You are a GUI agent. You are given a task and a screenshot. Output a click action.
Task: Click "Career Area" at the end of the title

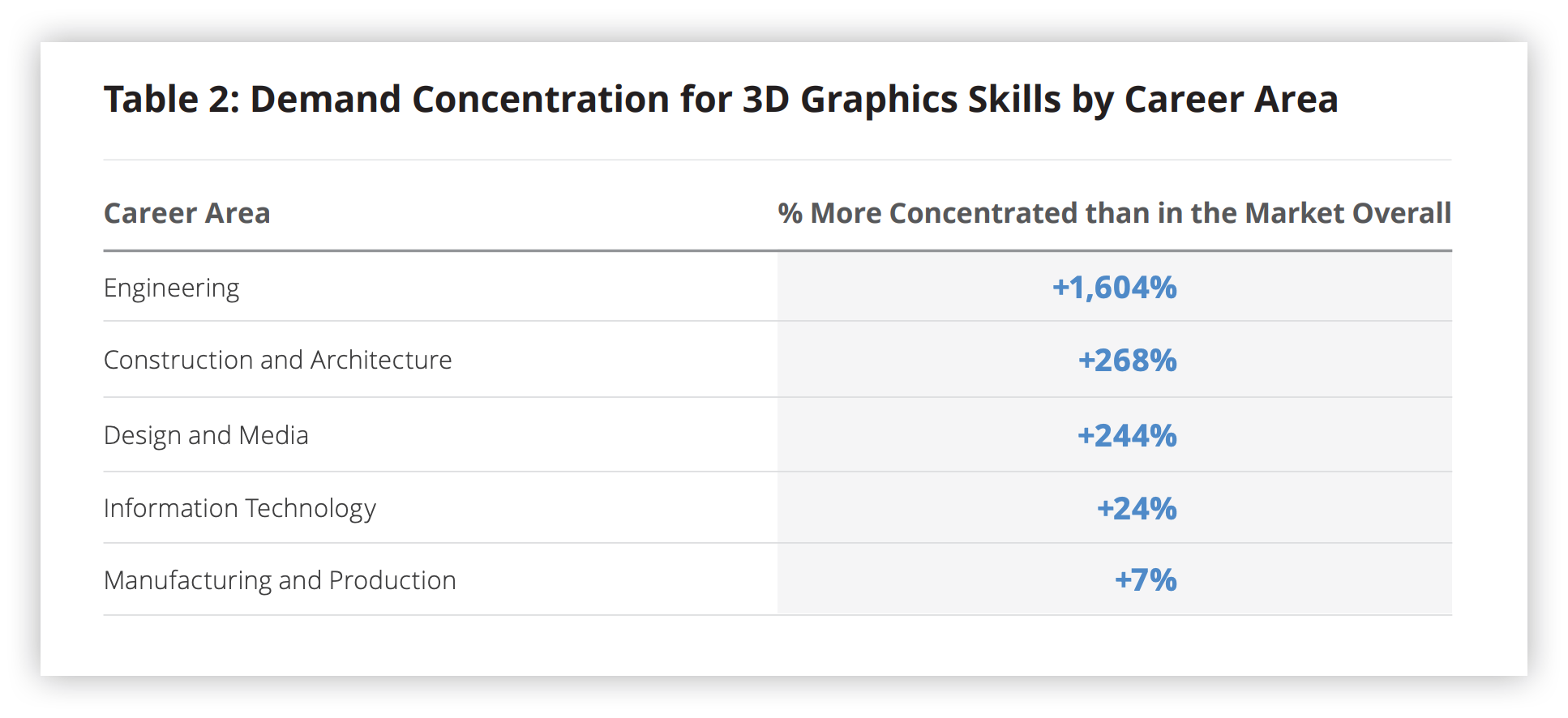tap(1231, 100)
